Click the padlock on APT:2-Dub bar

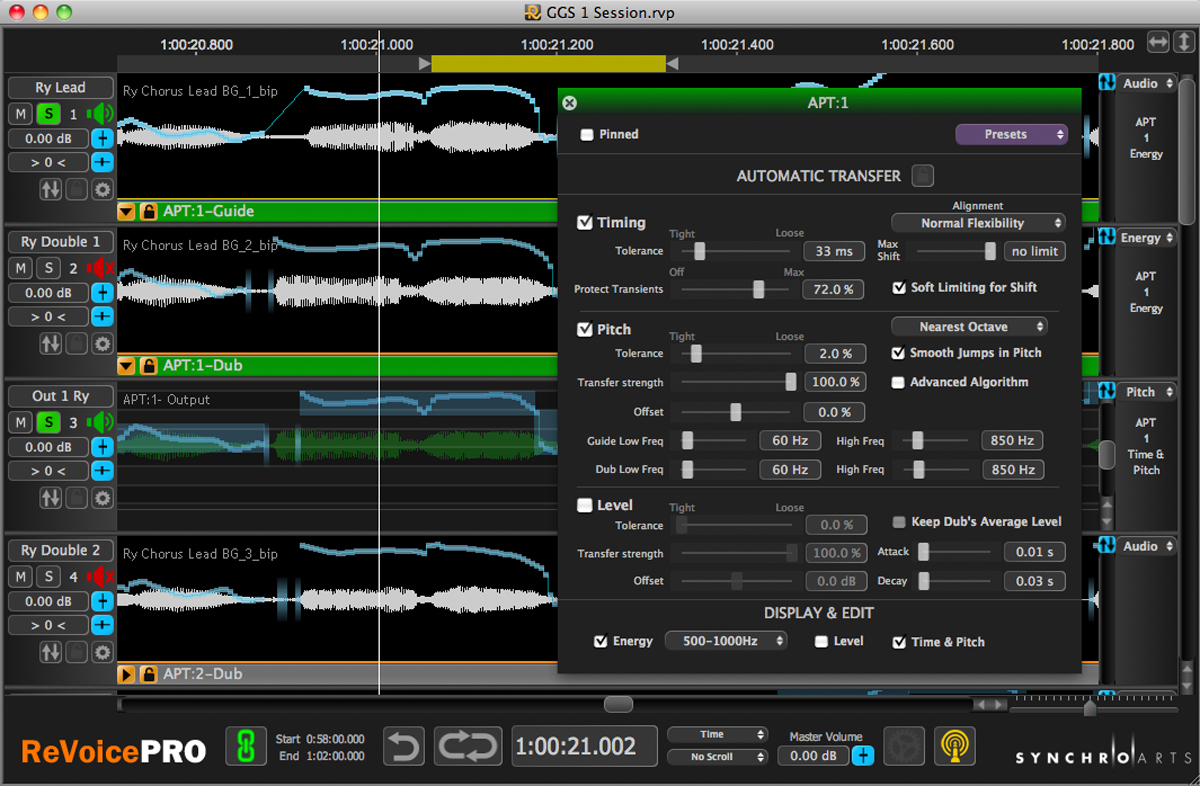tap(149, 674)
